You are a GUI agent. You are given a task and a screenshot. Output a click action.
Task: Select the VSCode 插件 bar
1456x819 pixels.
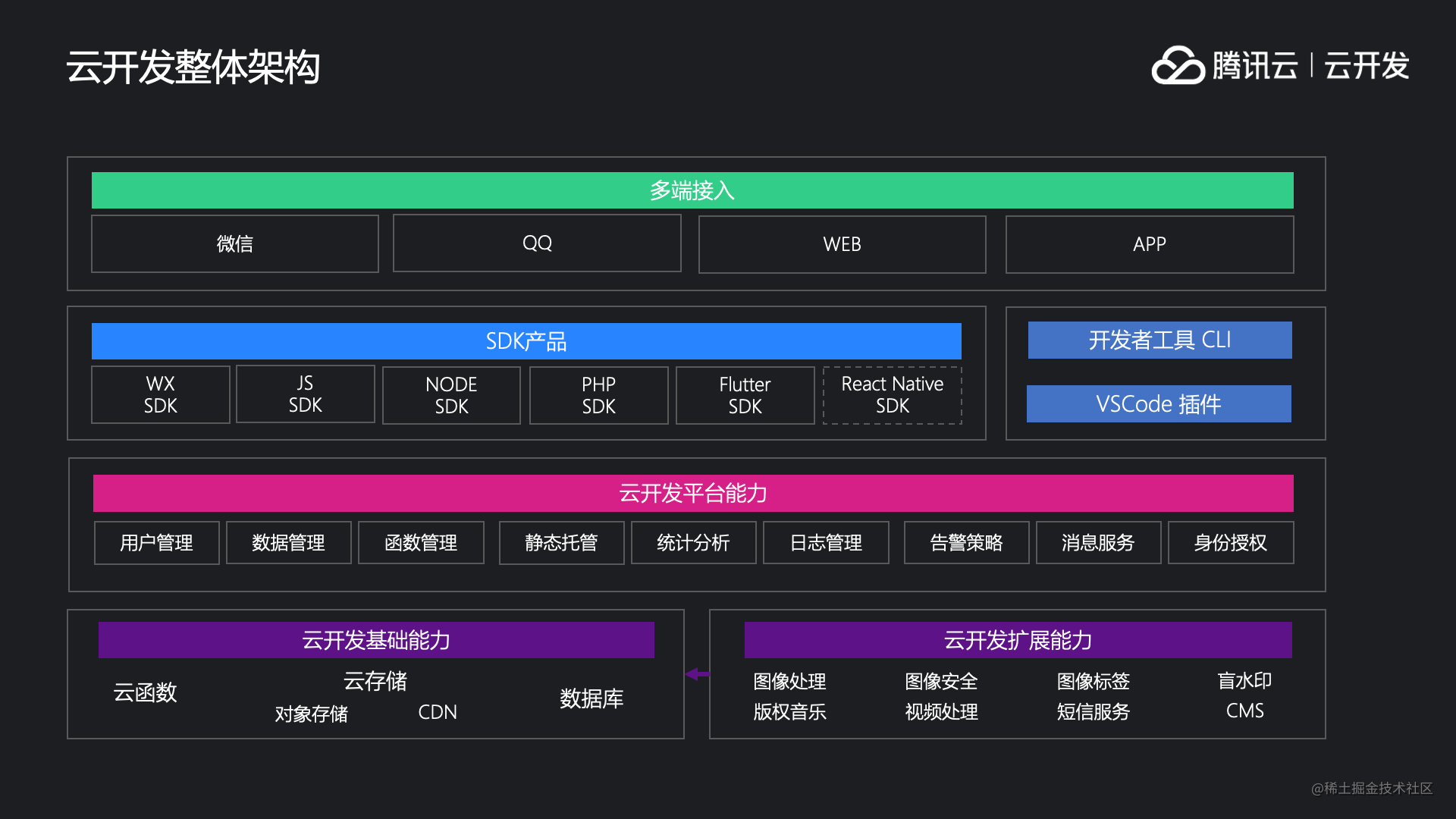1159,403
